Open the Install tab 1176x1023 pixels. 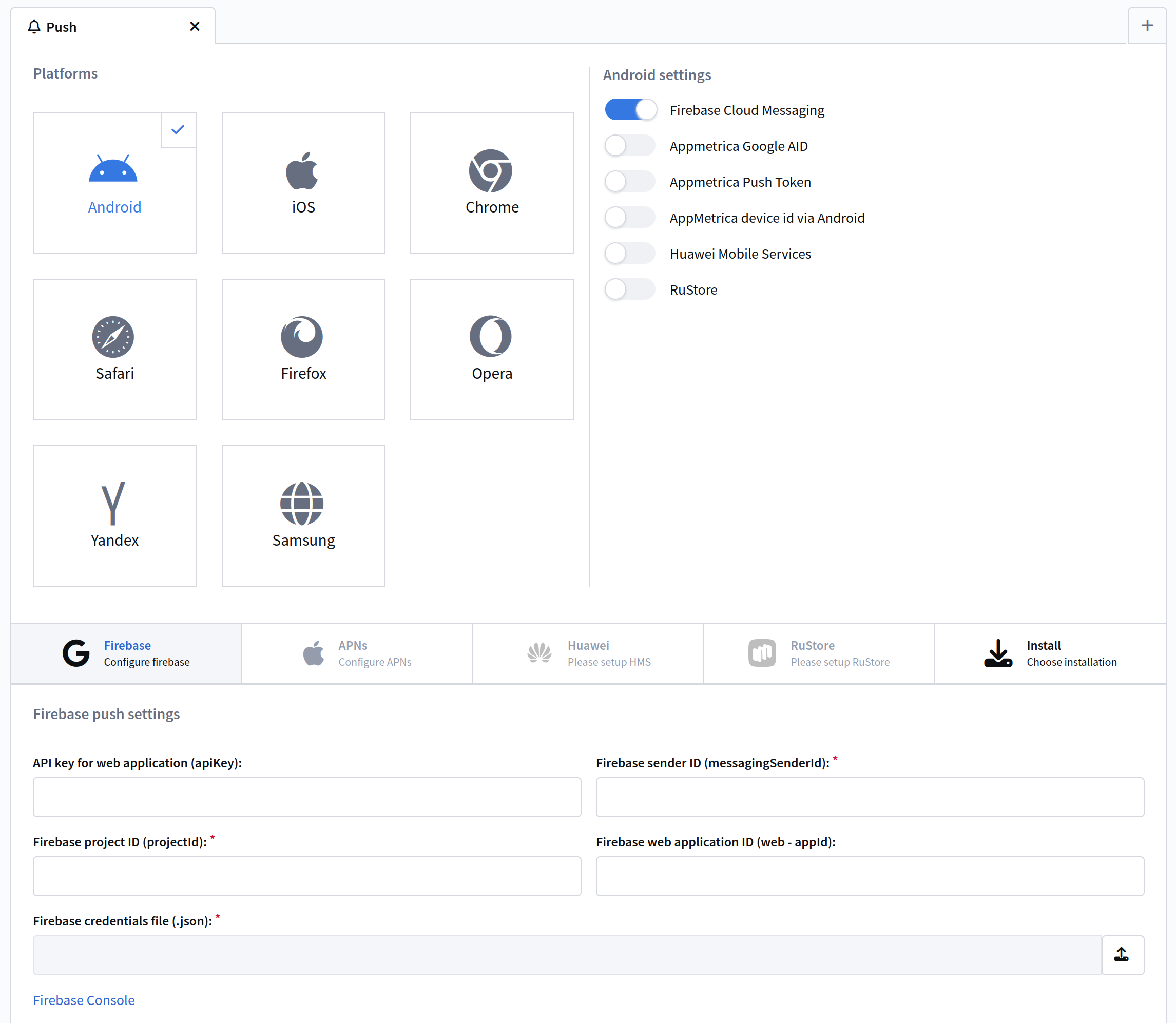pyautogui.click(x=1050, y=653)
